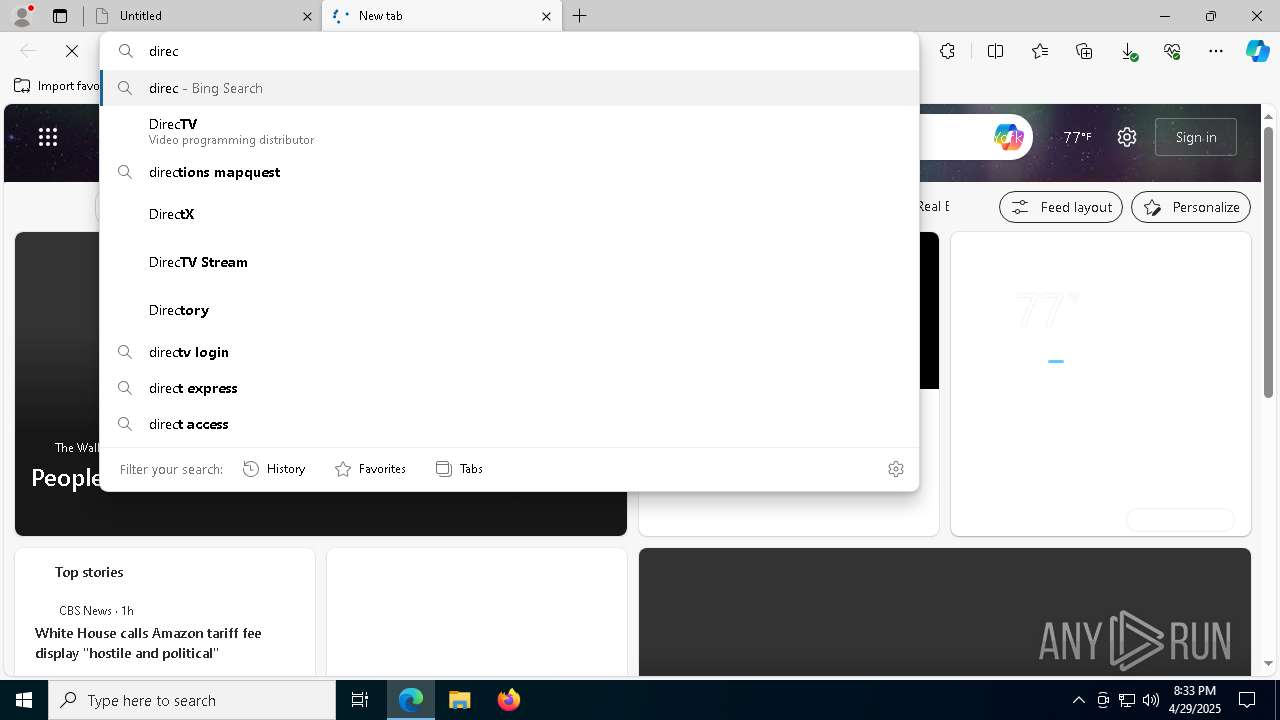This screenshot has width=1280, height=720.
Task: Open page settings gear icon
Action: (1127, 137)
